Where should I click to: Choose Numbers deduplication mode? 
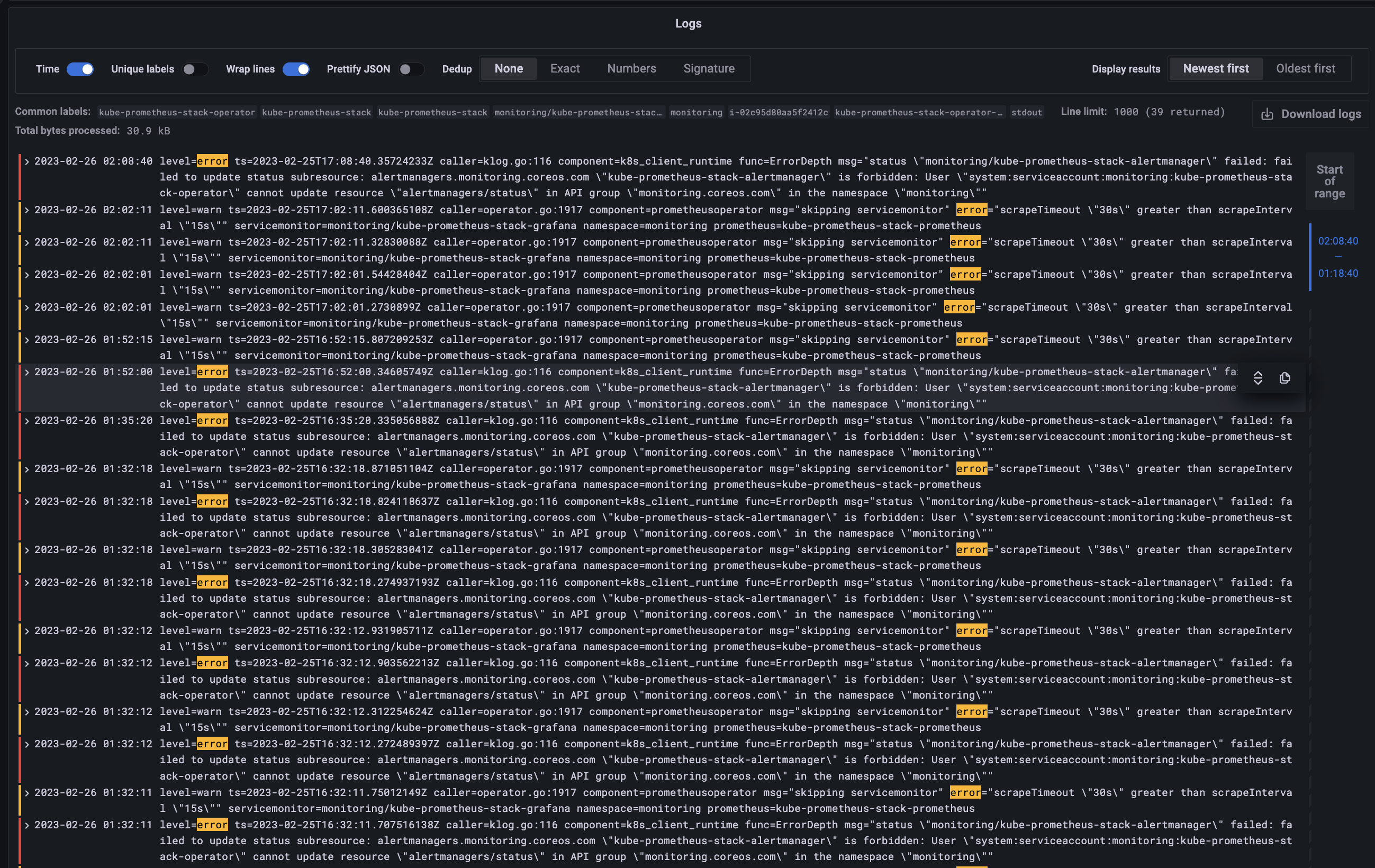point(631,68)
